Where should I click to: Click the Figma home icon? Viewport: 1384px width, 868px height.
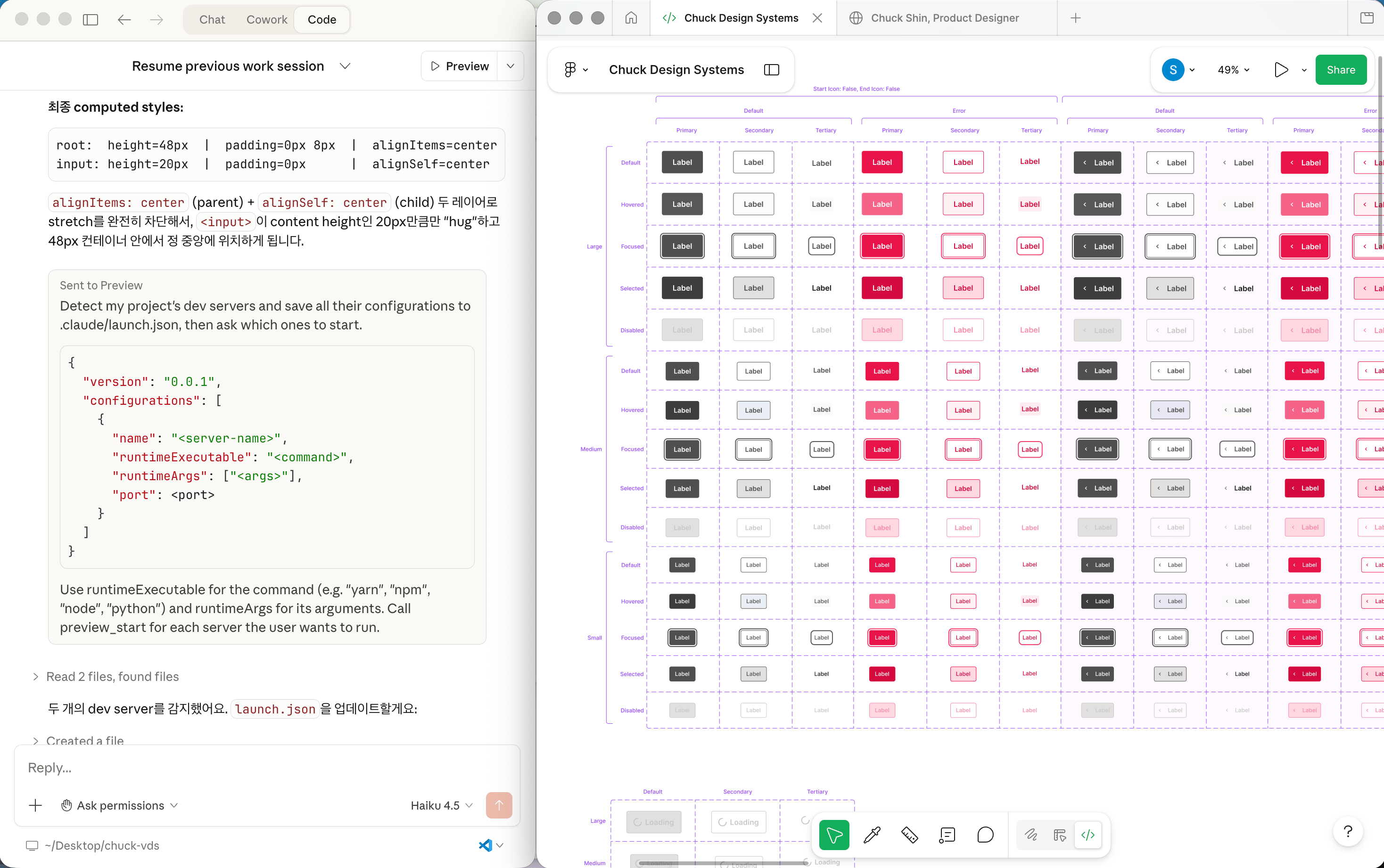[631, 18]
